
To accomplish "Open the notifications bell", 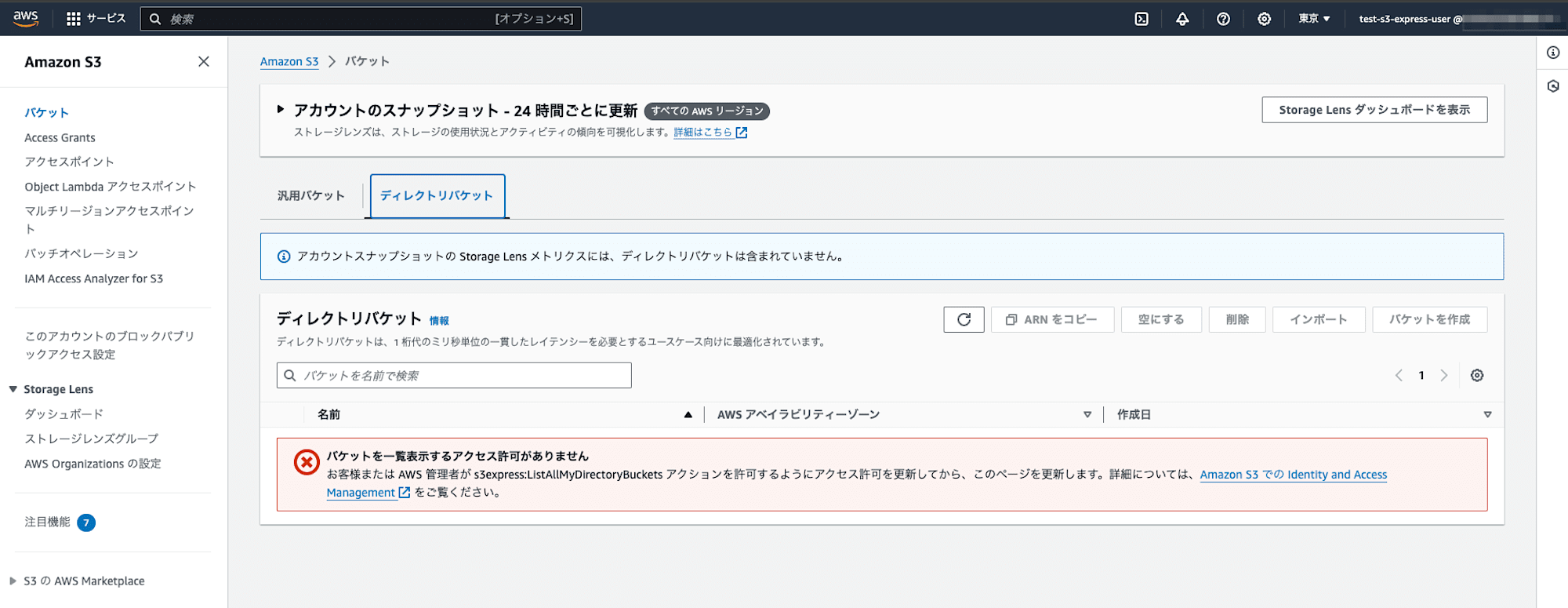I will click(x=1182, y=19).
